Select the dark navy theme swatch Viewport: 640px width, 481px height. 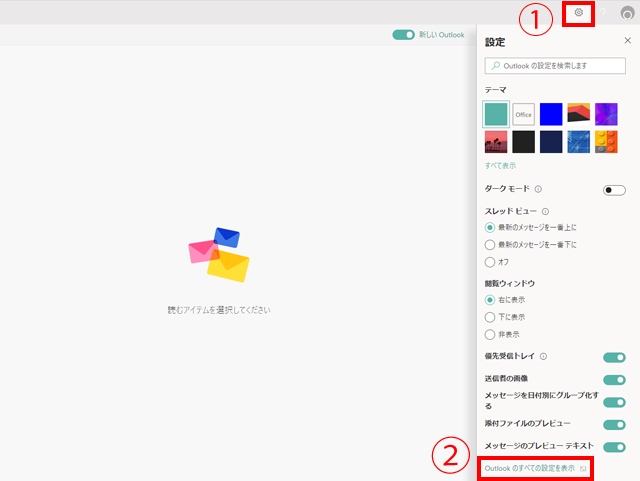[551, 142]
